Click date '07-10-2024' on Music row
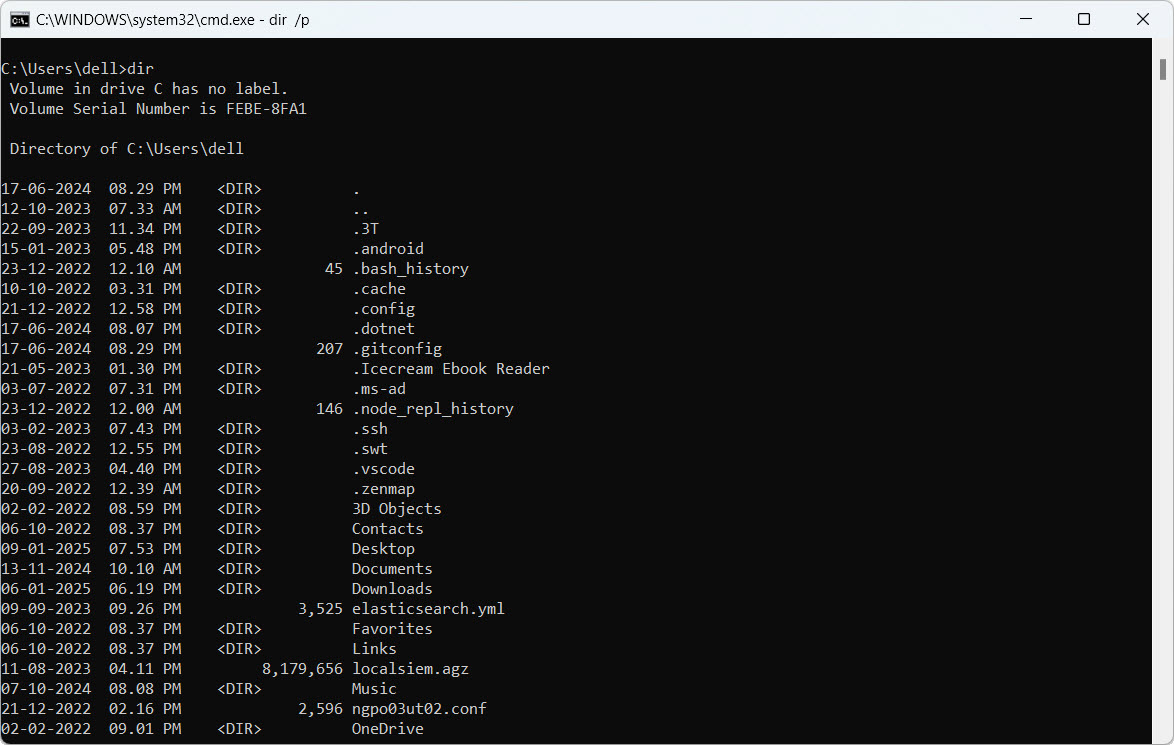The height and width of the screenshot is (745, 1174). pos(46,689)
